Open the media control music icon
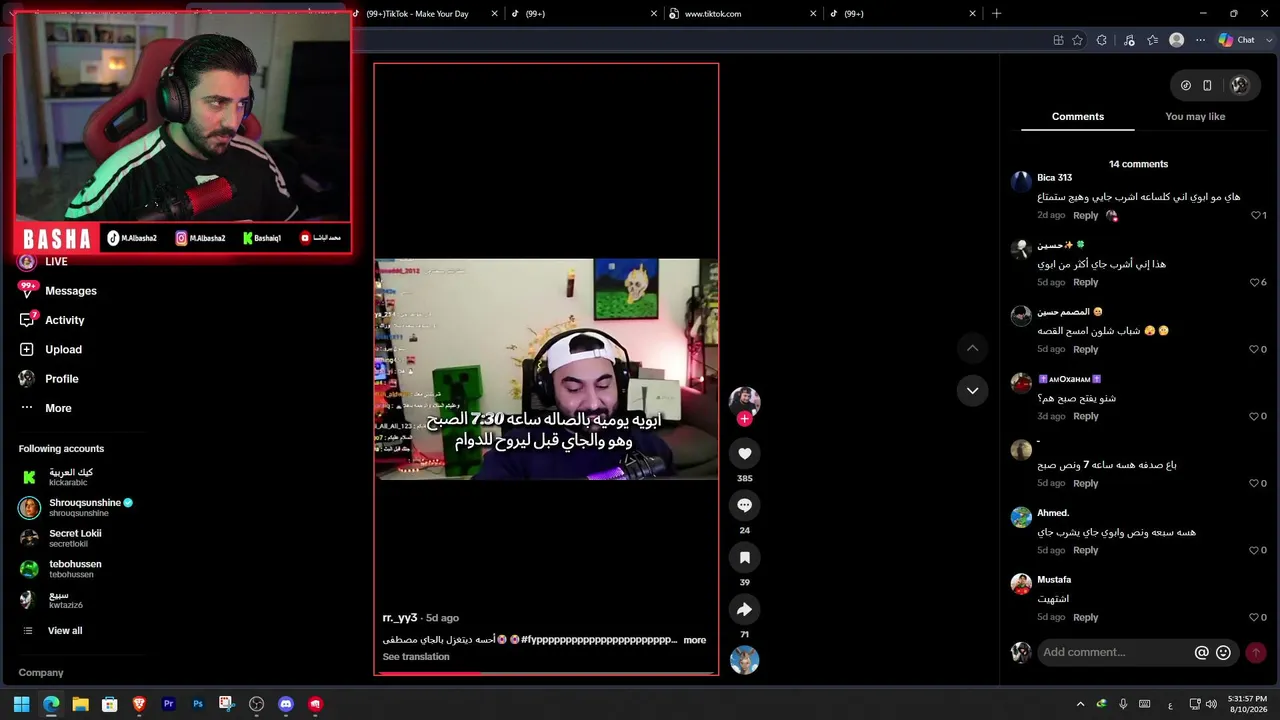This screenshot has height=720, width=1280. pos(1129,40)
